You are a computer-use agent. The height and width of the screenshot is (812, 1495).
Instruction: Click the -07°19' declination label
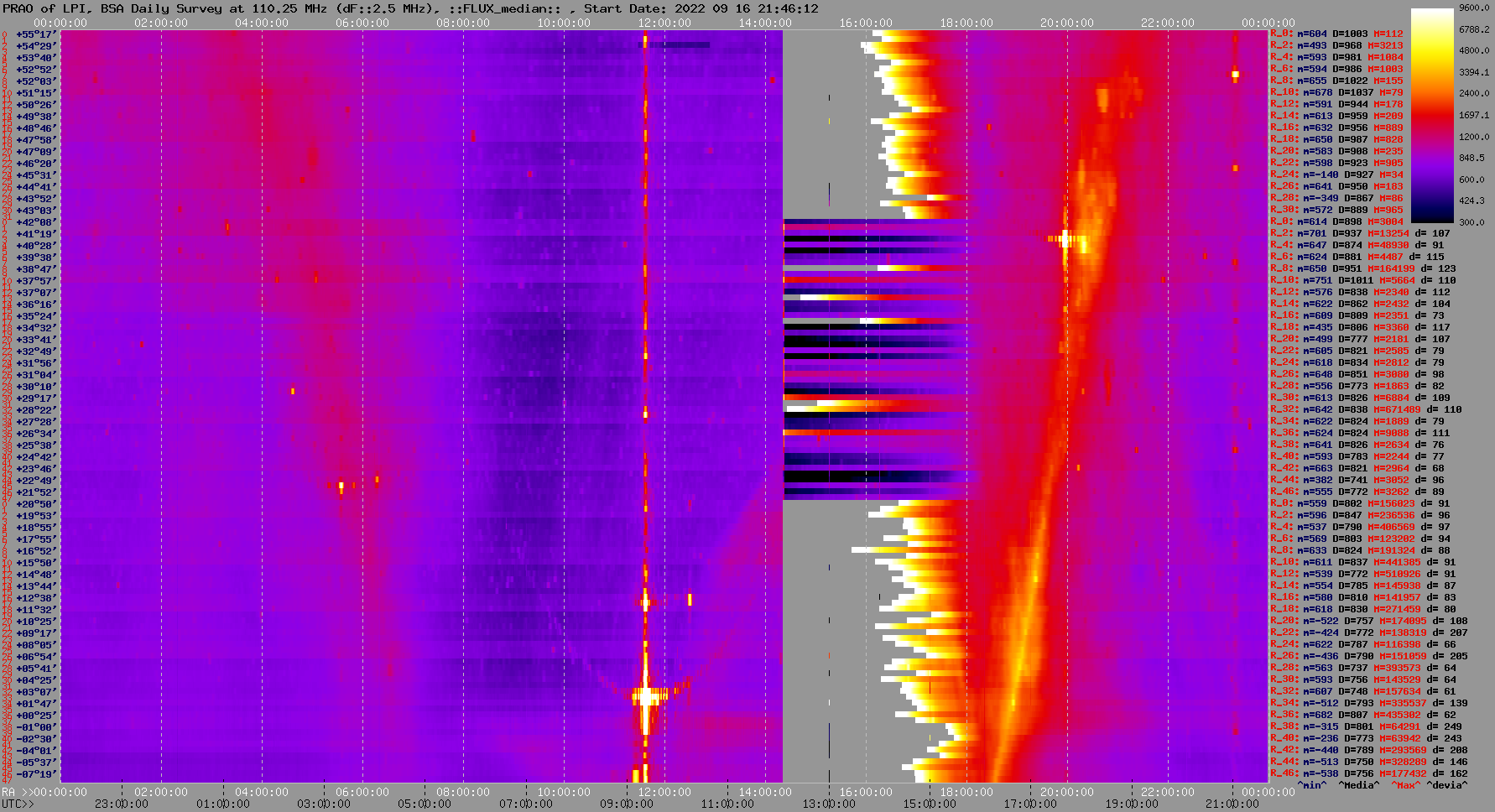[36, 774]
